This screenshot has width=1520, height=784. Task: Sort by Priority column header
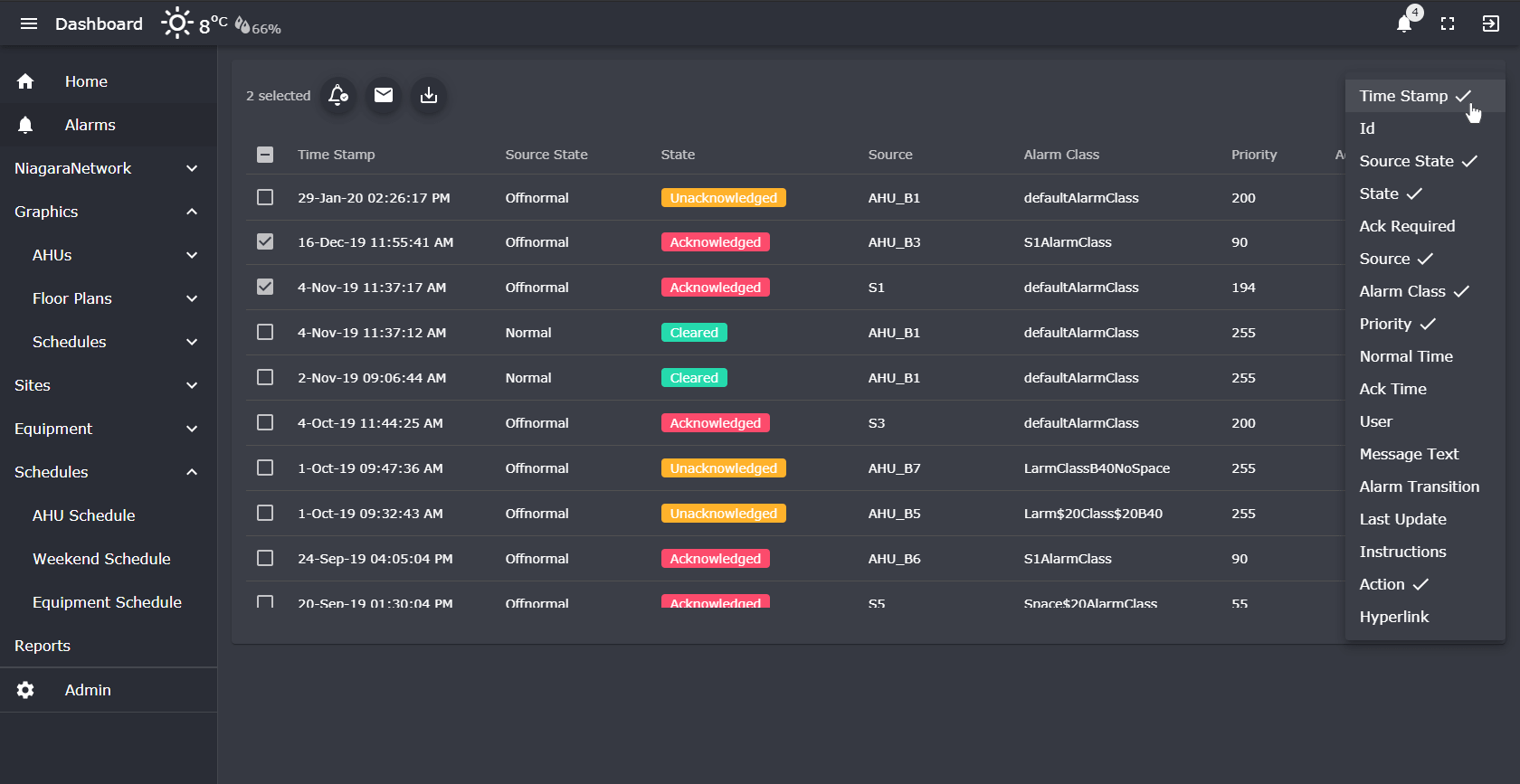[1253, 155]
